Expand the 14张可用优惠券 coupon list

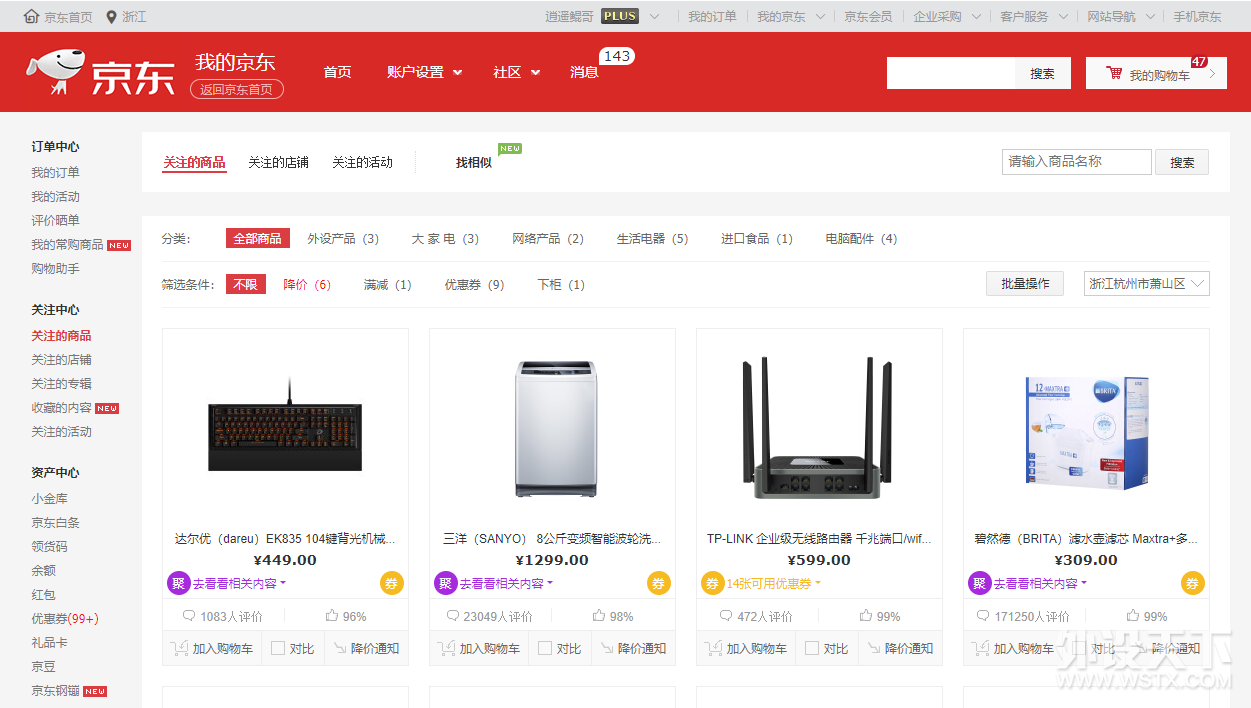[x=773, y=583]
